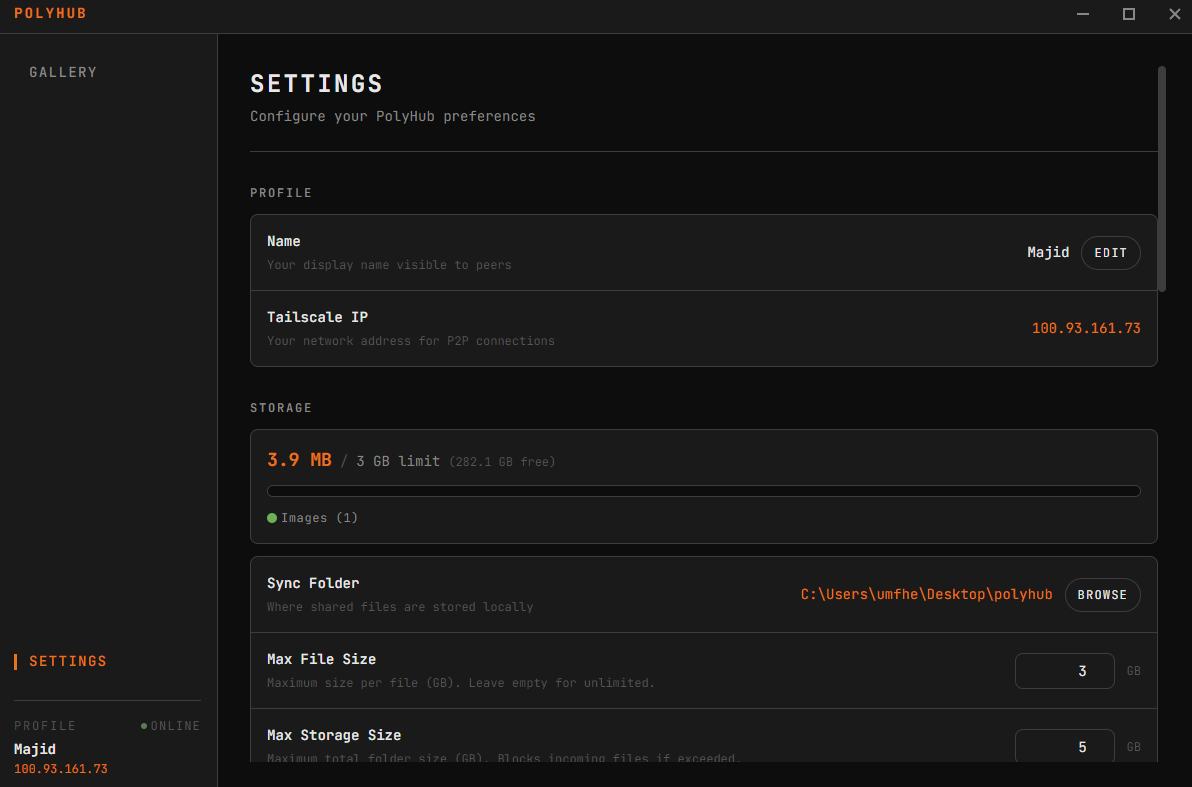Click the orange accent bar beside SETTINGS
The width and height of the screenshot is (1192, 787).
pyautogui.click(x=14, y=661)
